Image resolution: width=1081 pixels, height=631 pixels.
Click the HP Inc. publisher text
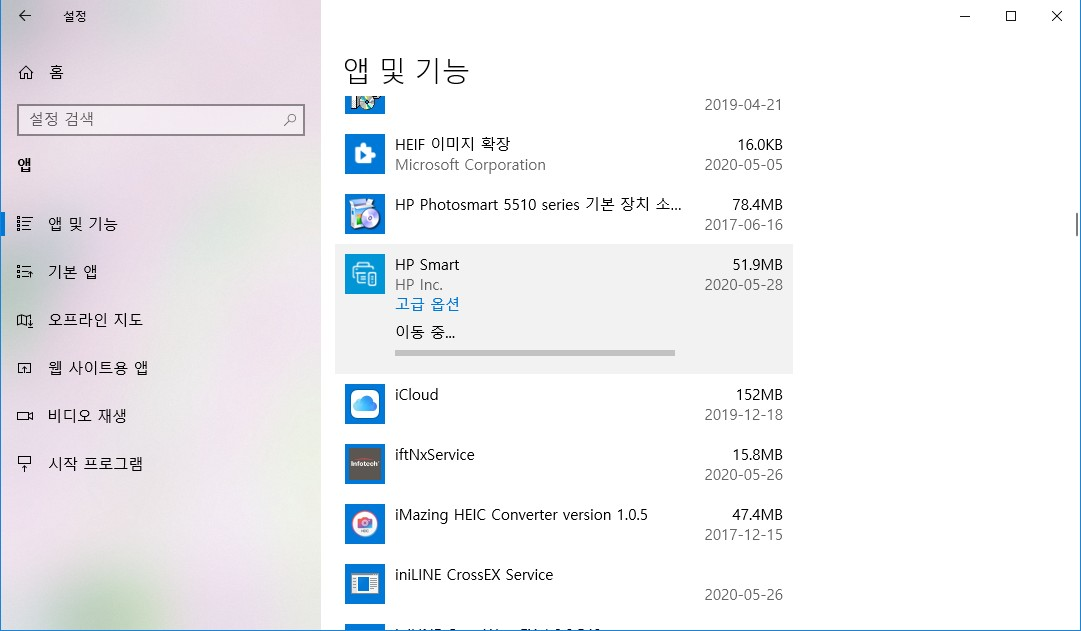[418, 285]
